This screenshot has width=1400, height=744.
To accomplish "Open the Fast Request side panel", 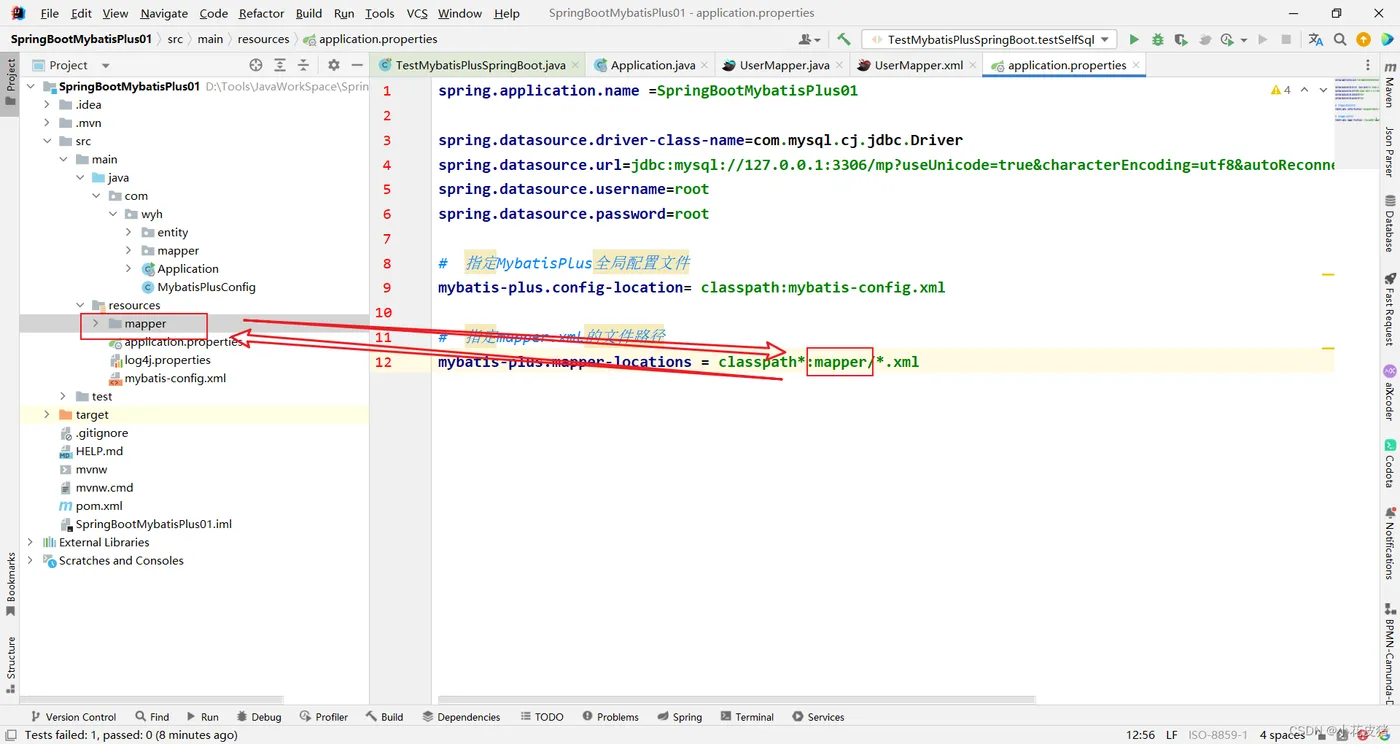I will pyautogui.click(x=1389, y=308).
